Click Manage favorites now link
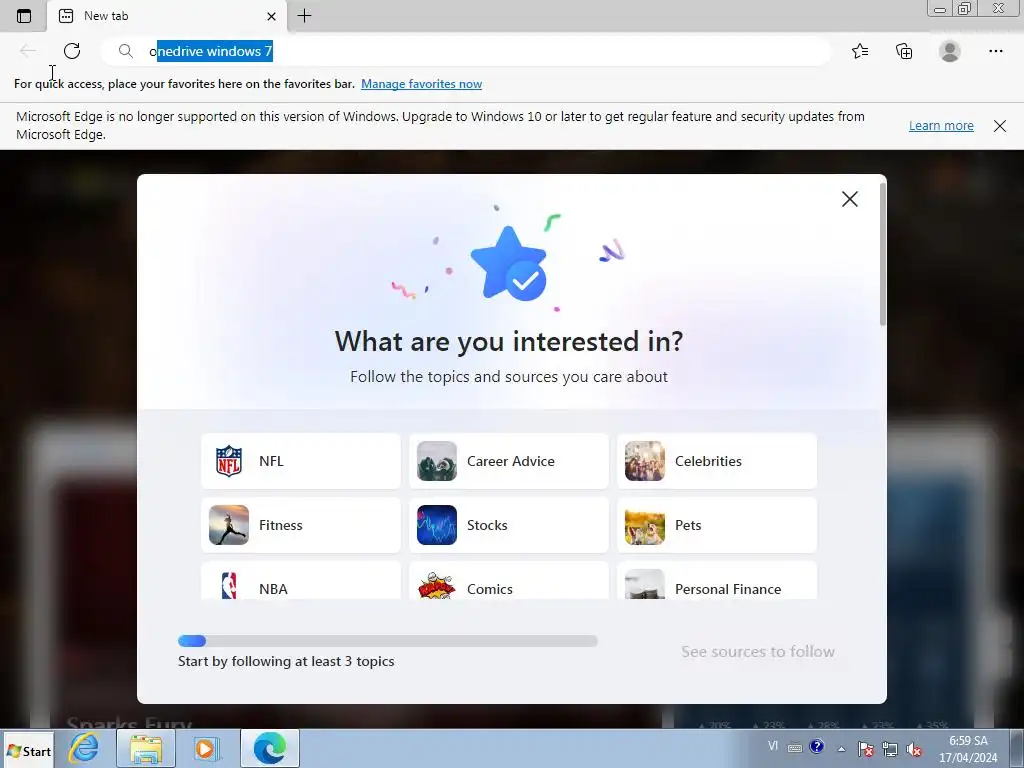 pos(421,84)
